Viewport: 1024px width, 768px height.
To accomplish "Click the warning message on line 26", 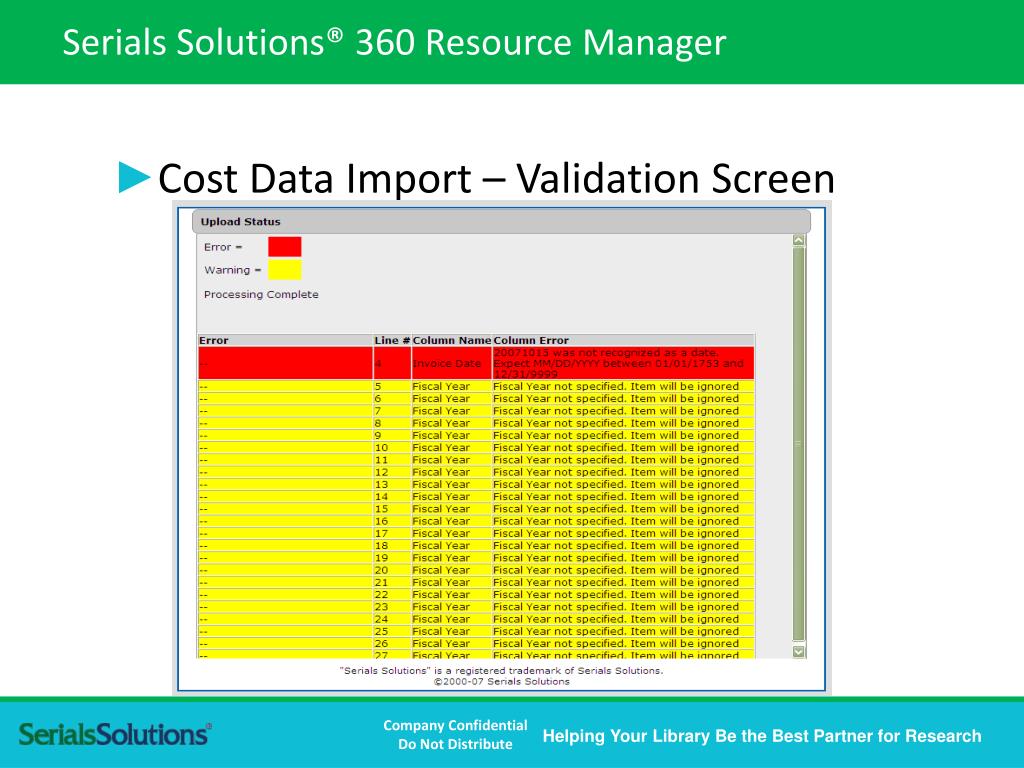I will [x=623, y=643].
